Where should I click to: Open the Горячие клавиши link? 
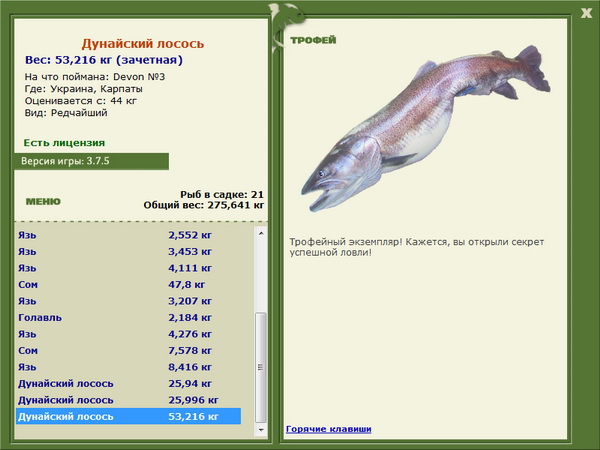tap(329, 429)
